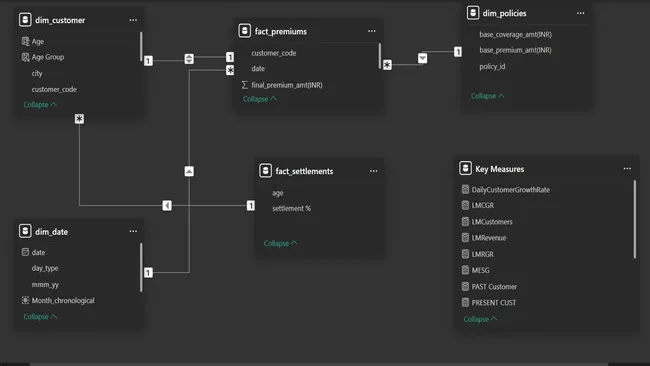
Task: Select customer_code field in dim_customer
Action: (x=54, y=89)
